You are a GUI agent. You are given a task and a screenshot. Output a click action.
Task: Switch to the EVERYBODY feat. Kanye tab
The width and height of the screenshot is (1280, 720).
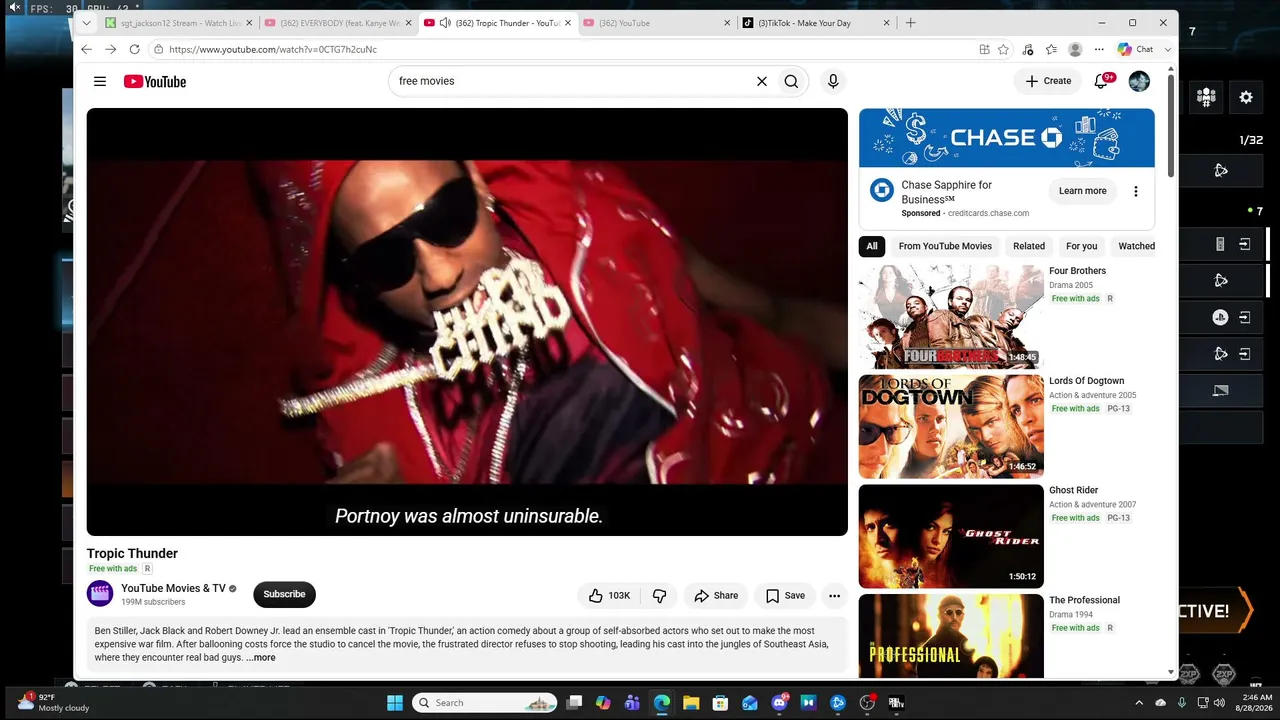(337, 23)
